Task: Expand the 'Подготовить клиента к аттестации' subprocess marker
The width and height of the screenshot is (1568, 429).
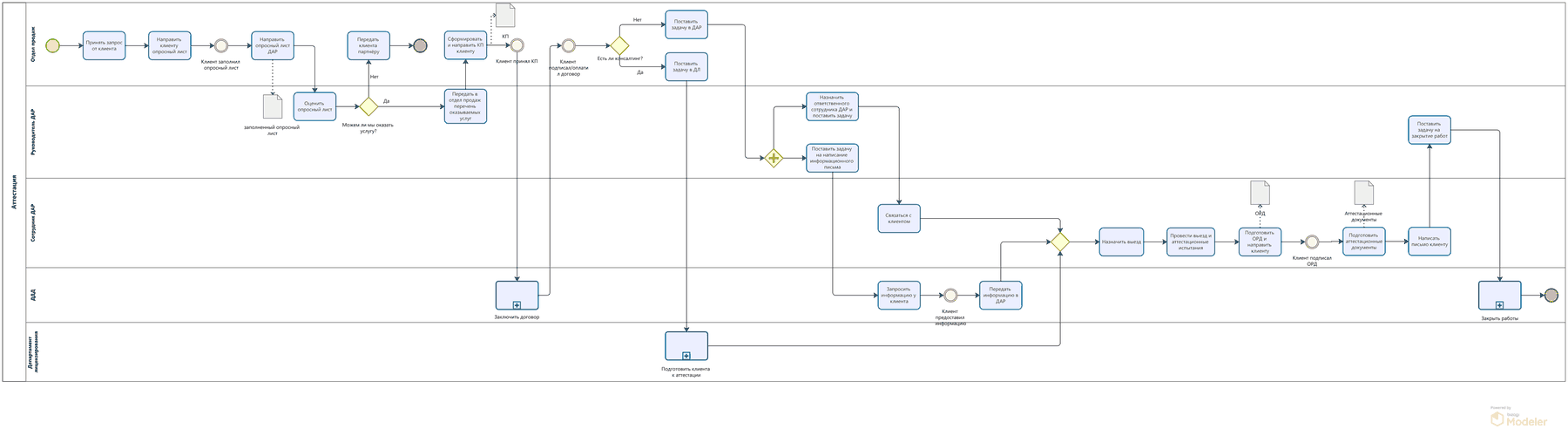Action: 686,356
